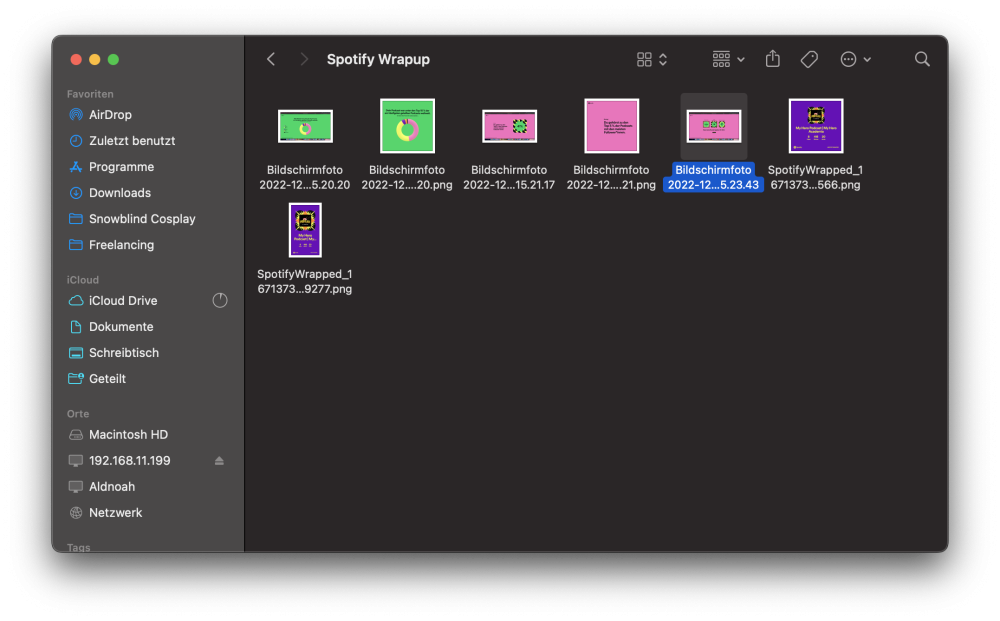Minimize the window with yellow button
The image size is (1000, 621).
[94, 60]
